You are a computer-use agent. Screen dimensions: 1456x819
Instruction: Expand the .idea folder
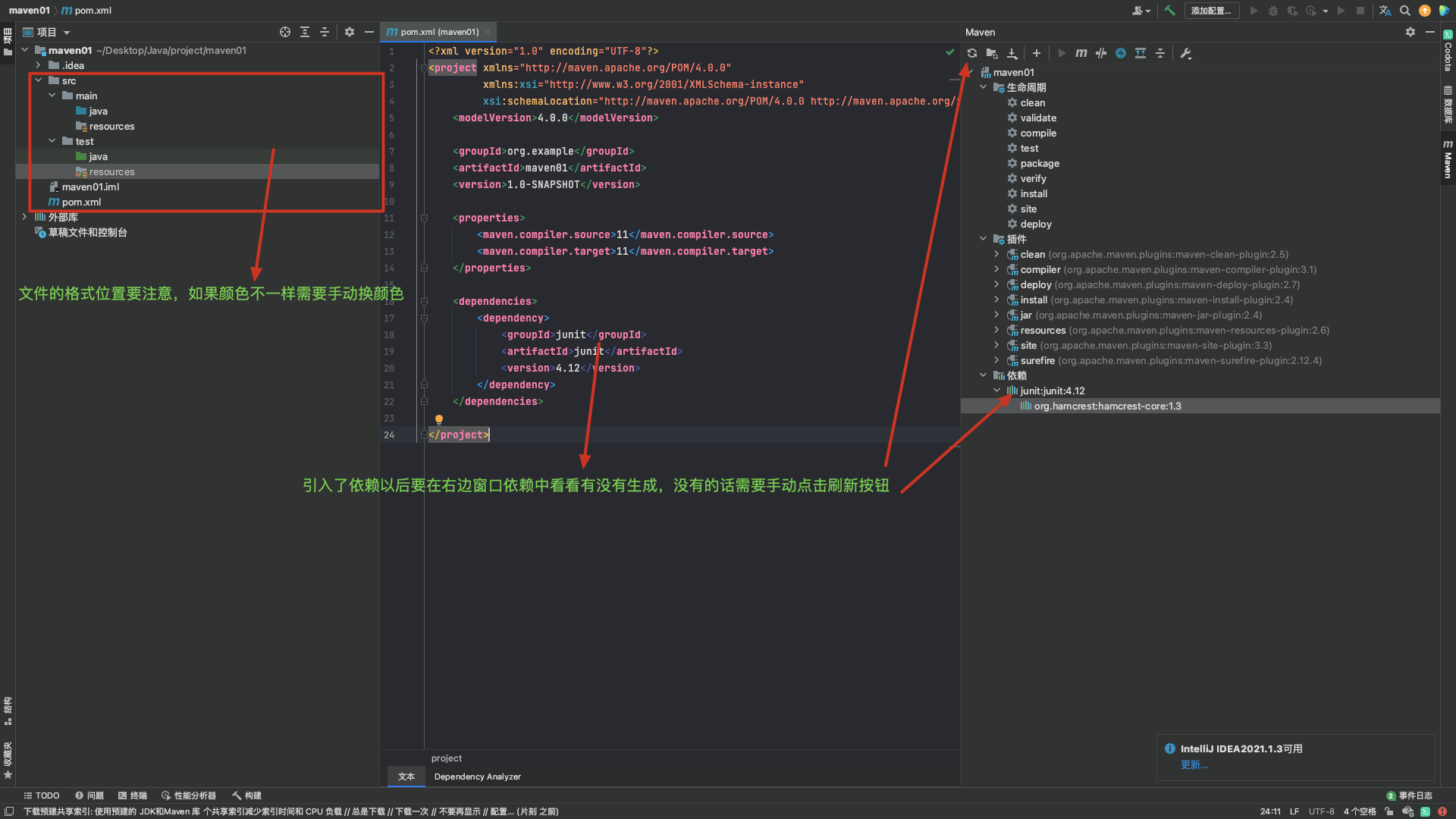pyautogui.click(x=38, y=65)
